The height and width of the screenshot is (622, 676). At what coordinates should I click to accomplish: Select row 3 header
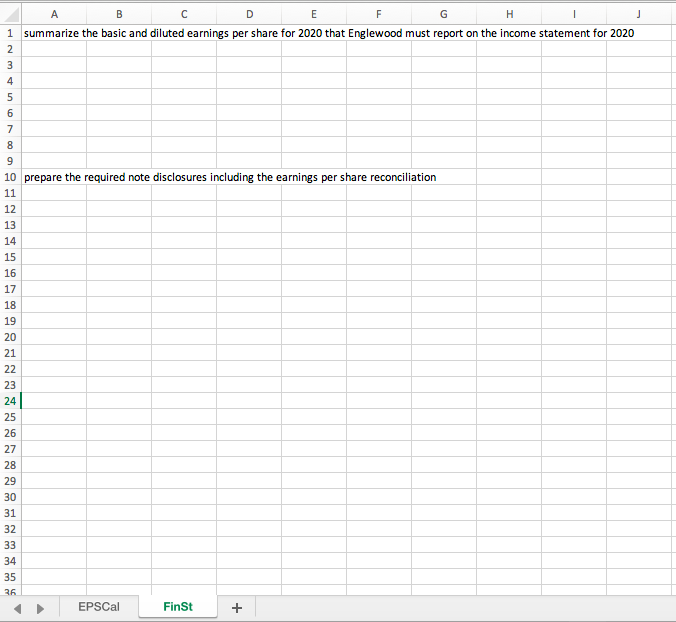click(10, 65)
